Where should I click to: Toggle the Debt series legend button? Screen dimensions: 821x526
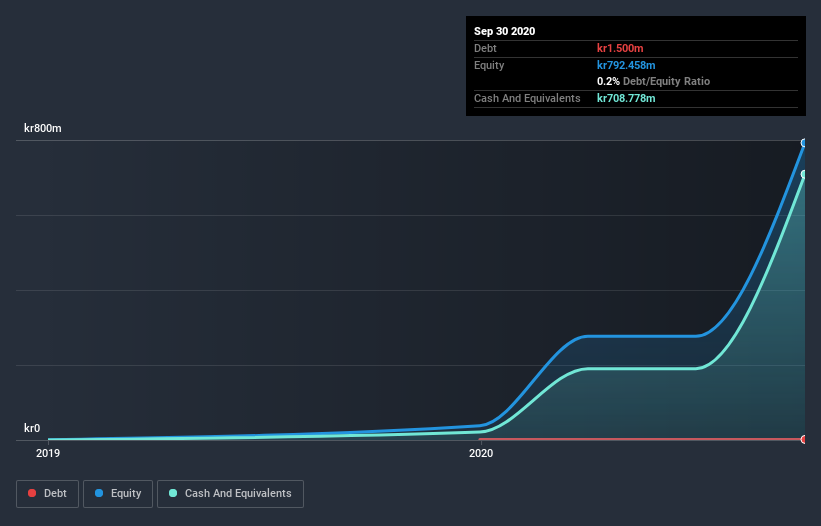47,494
